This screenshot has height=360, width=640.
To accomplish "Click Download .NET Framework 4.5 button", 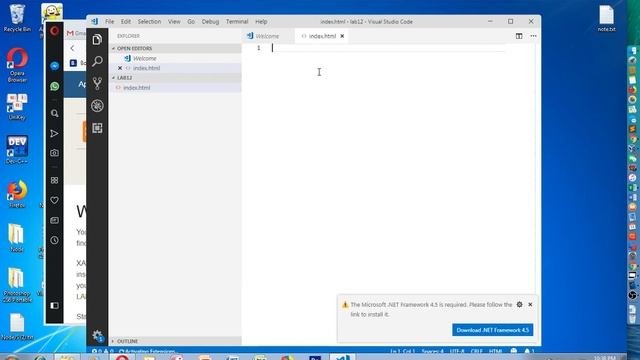I will click(x=492, y=330).
